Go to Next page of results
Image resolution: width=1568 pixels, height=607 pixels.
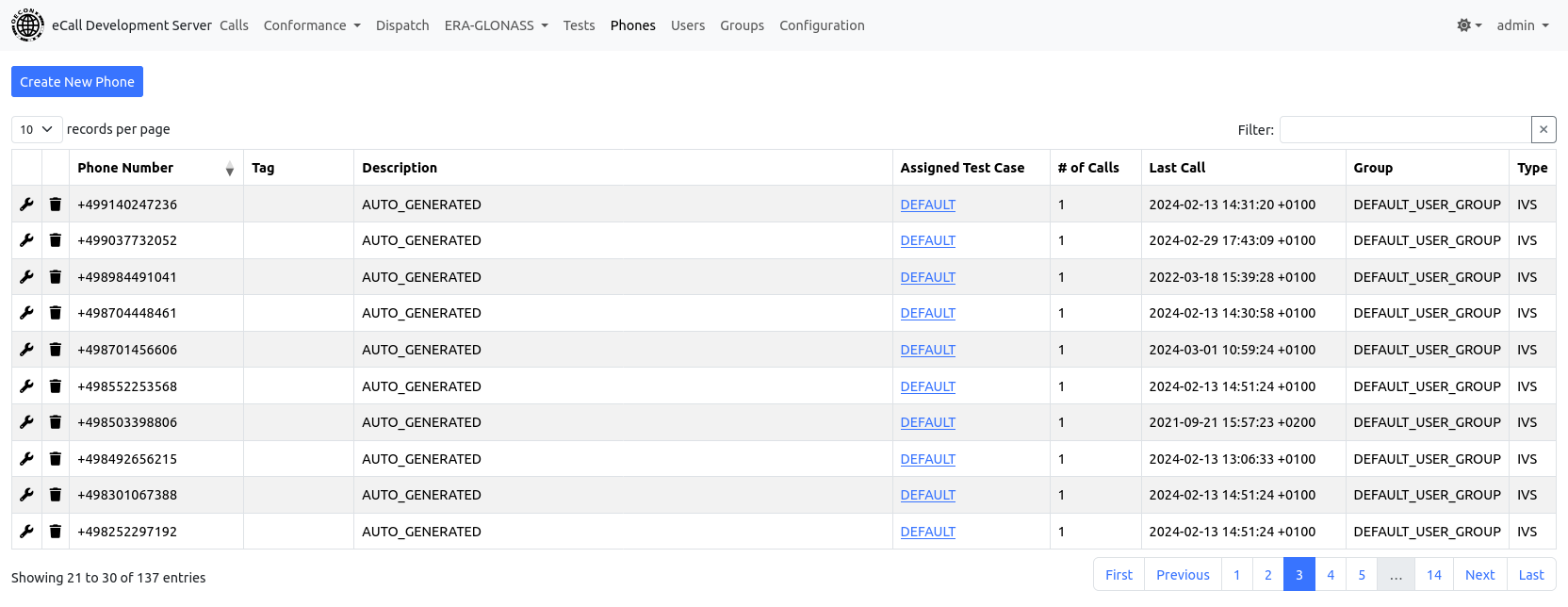click(x=1479, y=575)
